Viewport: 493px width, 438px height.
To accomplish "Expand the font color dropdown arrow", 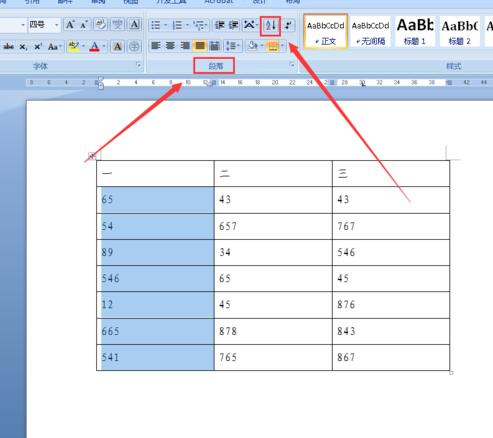I will point(104,47).
